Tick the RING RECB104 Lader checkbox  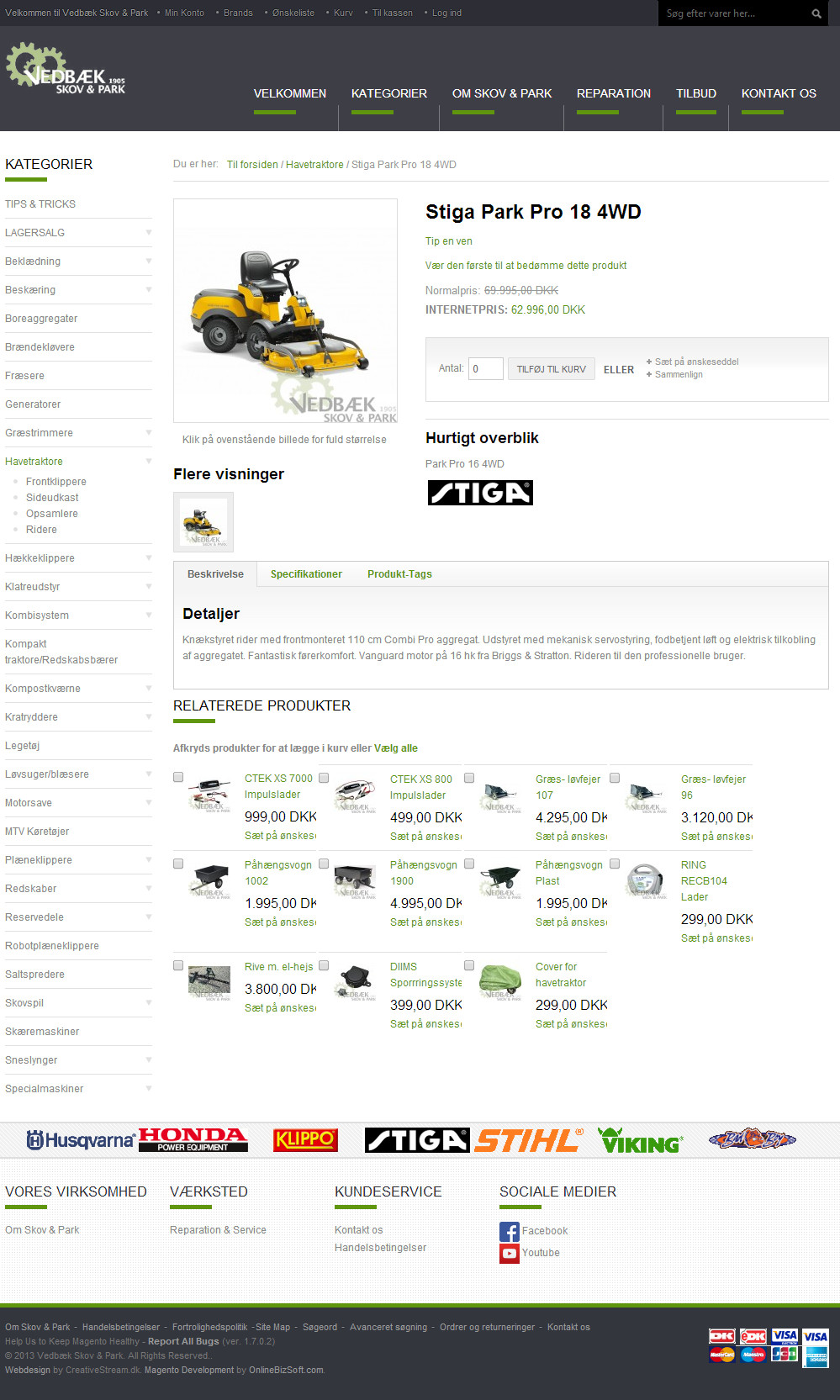click(x=615, y=864)
